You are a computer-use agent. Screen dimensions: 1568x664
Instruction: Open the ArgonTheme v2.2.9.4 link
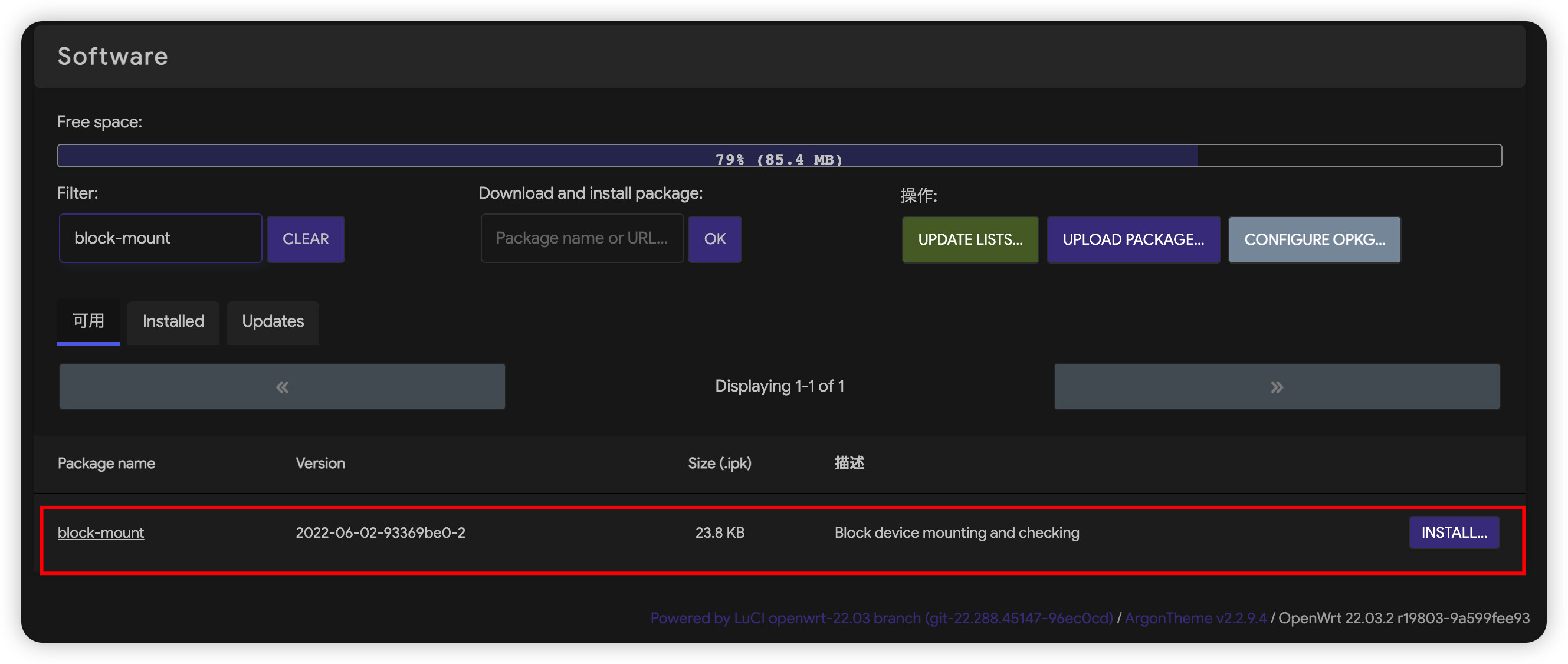(1195, 618)
